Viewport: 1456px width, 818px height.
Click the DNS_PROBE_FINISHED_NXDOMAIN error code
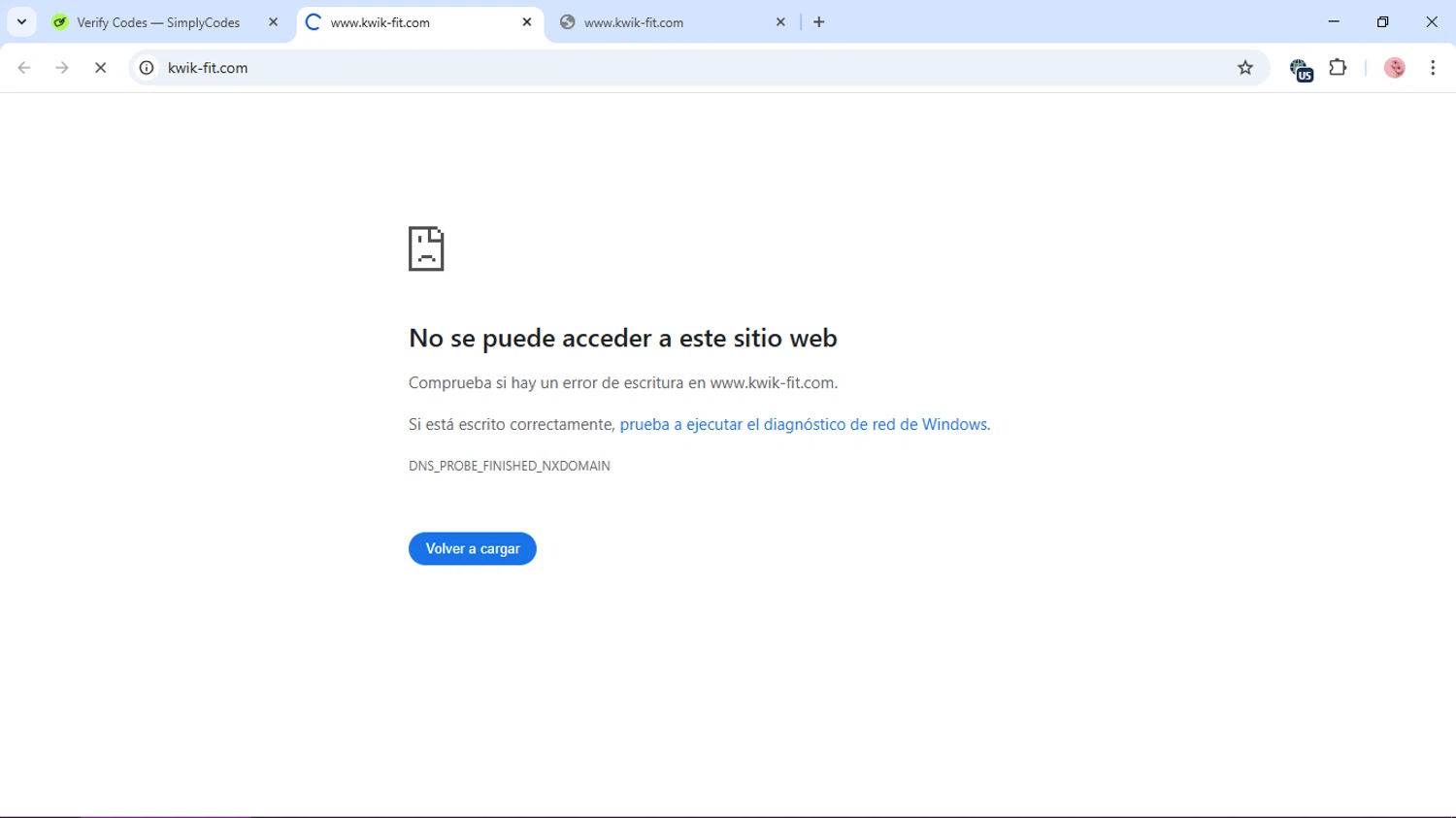(x=510, y=466)
